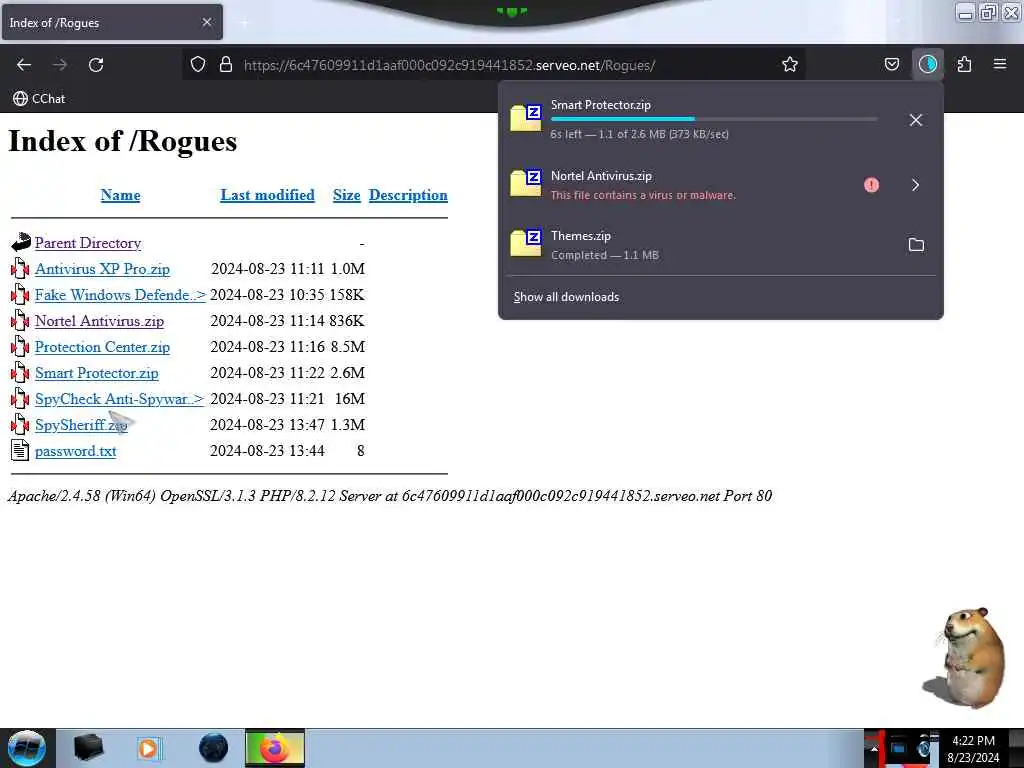The width and height of the screenshot is (1024, 768).
Task: Click the archive icon beside SpySheriff.zip
Action: point(20,424)
